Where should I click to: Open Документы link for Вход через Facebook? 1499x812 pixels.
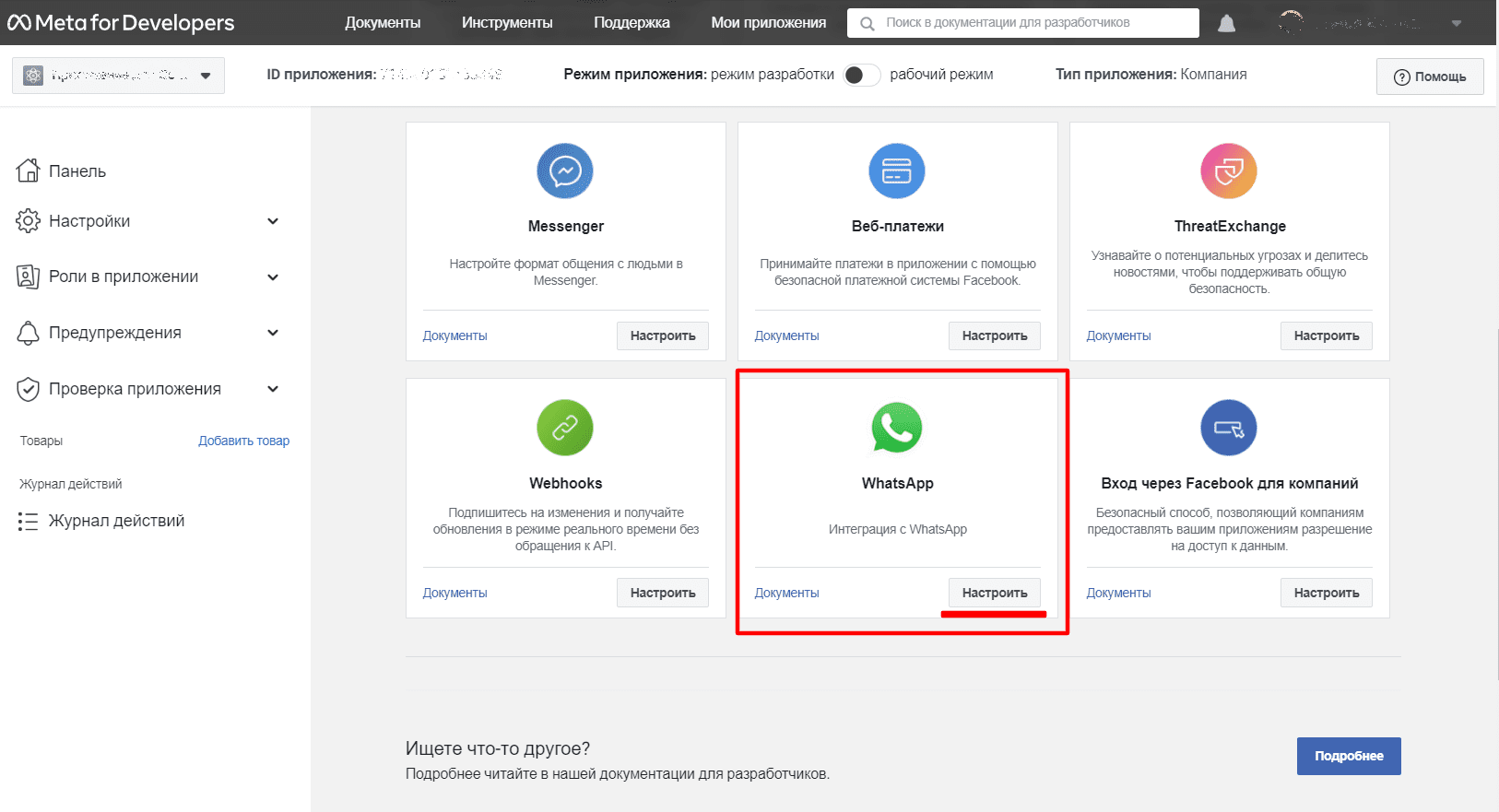click(x=1118, y=593)
